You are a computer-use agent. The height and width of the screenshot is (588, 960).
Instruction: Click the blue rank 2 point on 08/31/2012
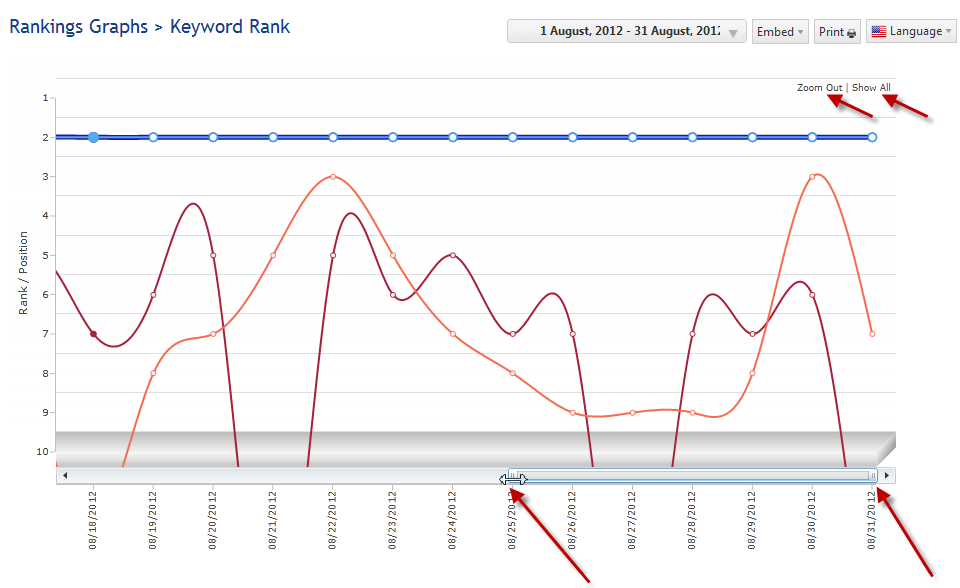tap(872, 137)
